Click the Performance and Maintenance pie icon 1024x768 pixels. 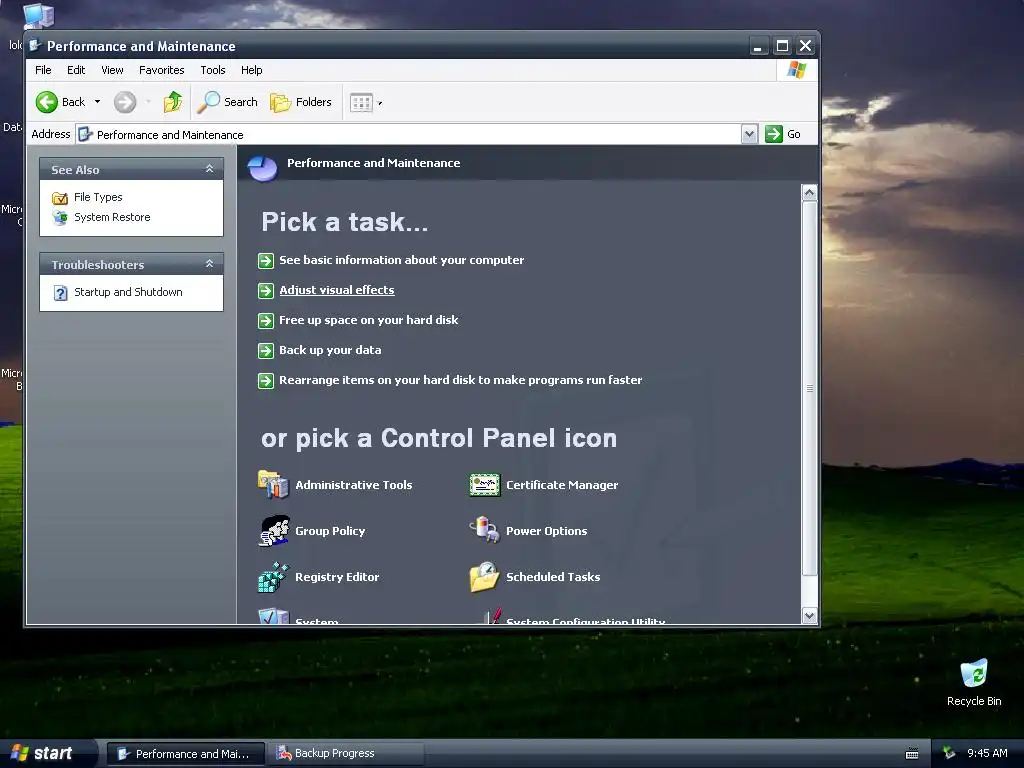point(263,168)
